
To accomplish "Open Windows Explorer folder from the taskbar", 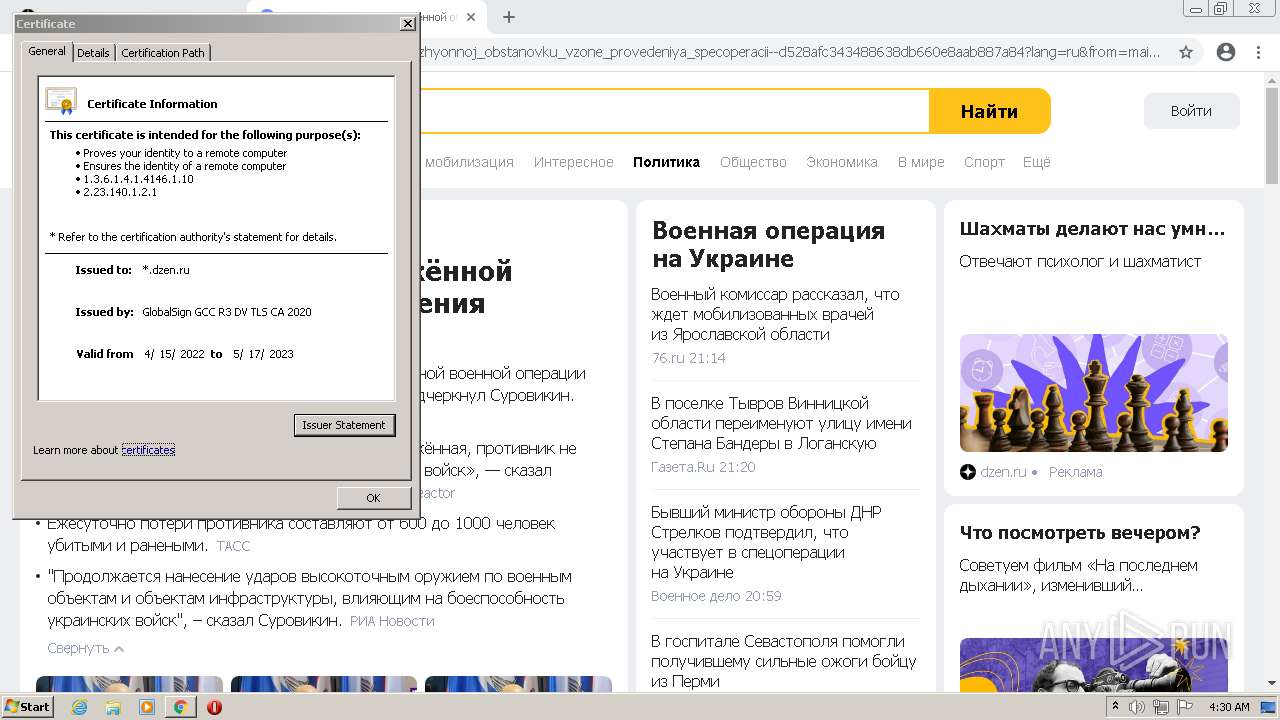I will 113,707.
